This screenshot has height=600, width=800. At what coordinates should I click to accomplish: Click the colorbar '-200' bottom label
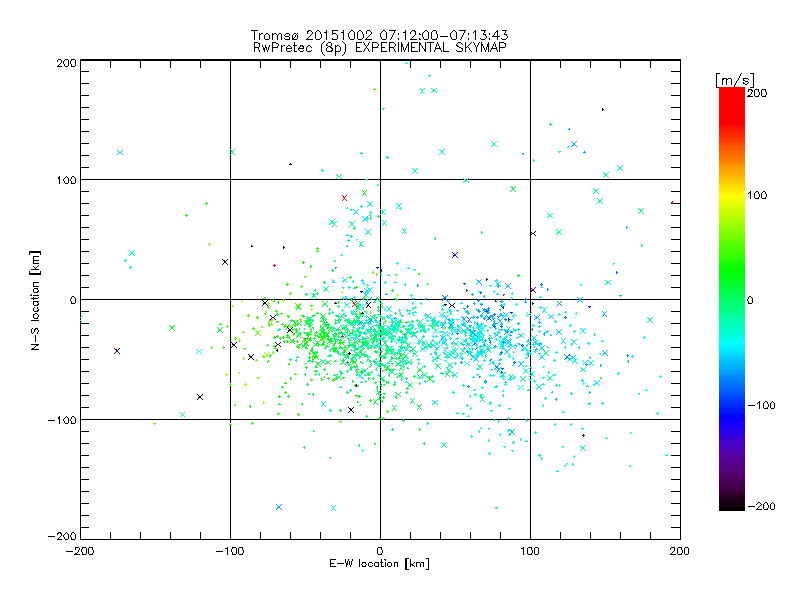(x=761, y=506)
